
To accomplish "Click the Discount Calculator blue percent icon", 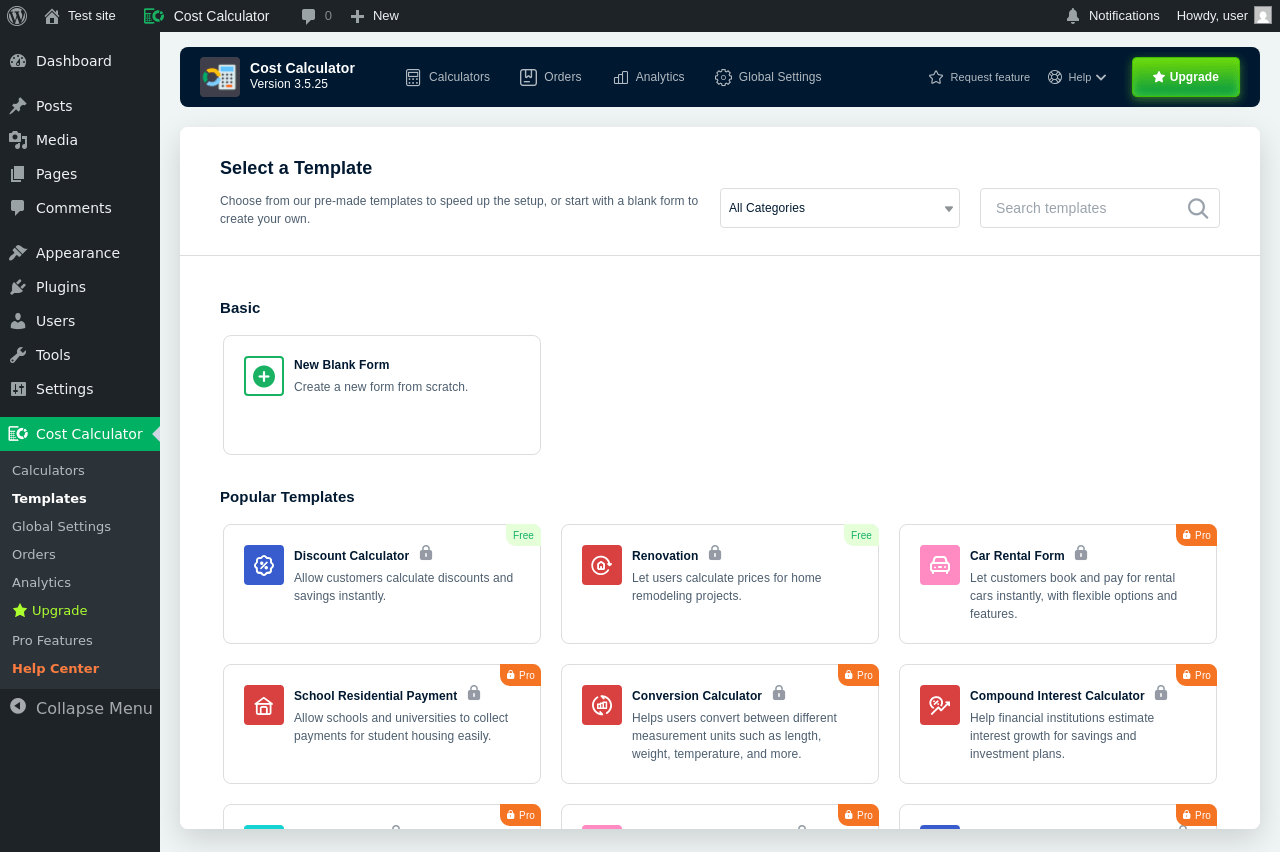I will 264,565.
